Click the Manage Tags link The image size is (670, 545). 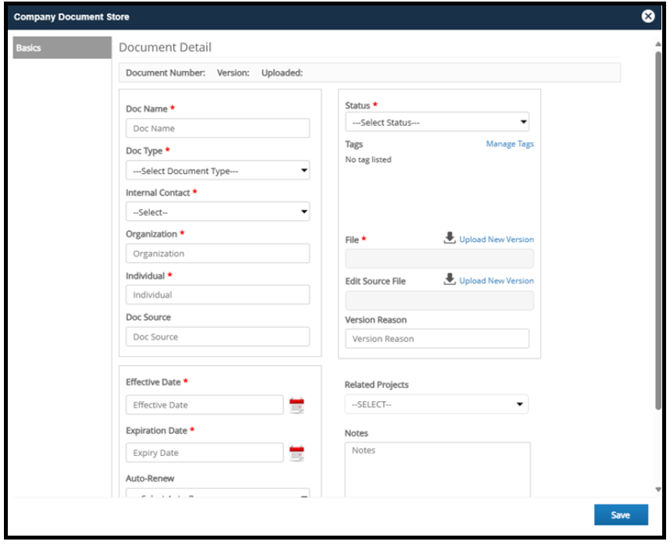click(510, 144)
